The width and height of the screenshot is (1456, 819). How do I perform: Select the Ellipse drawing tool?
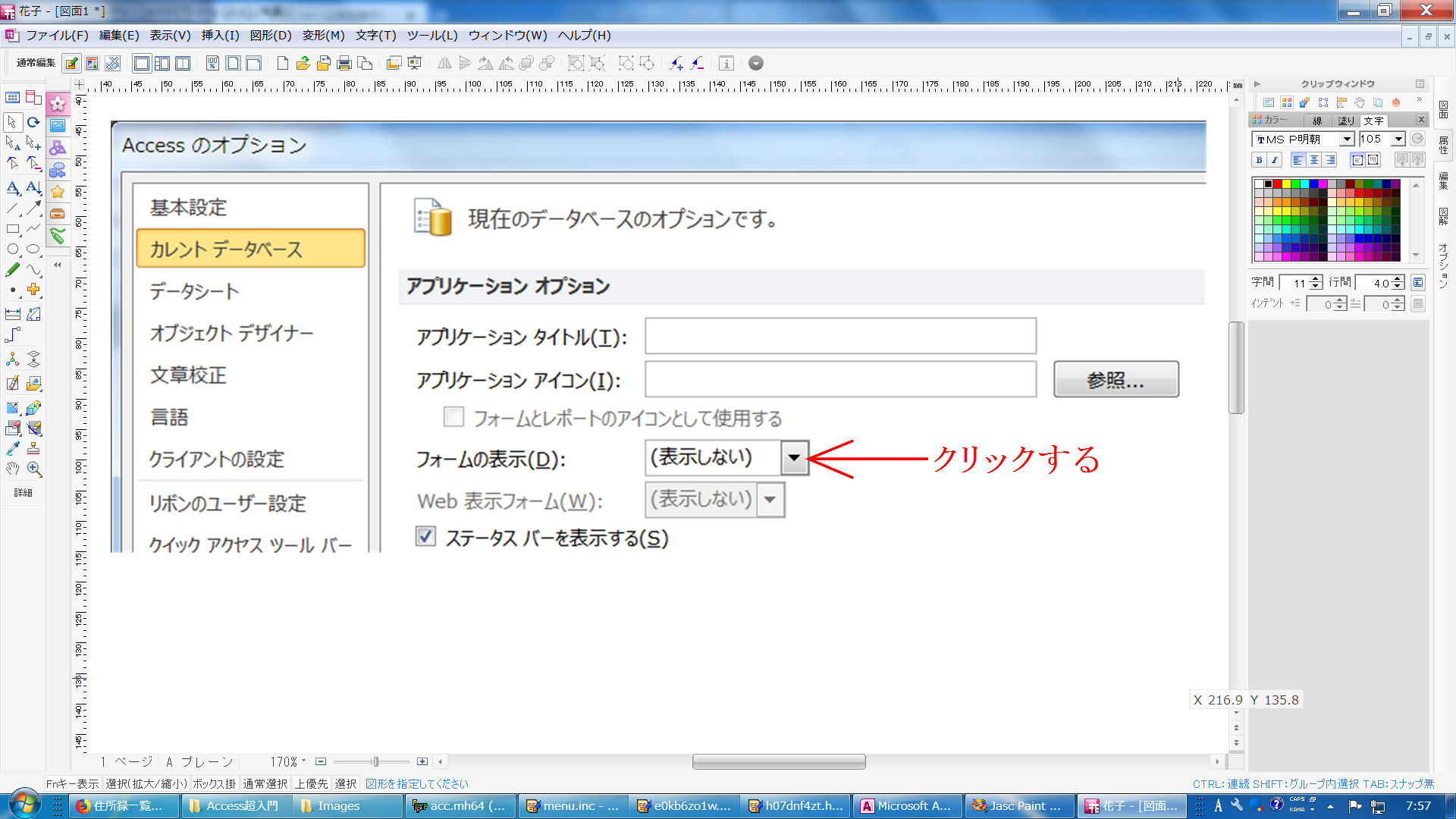tap(33, 249)
